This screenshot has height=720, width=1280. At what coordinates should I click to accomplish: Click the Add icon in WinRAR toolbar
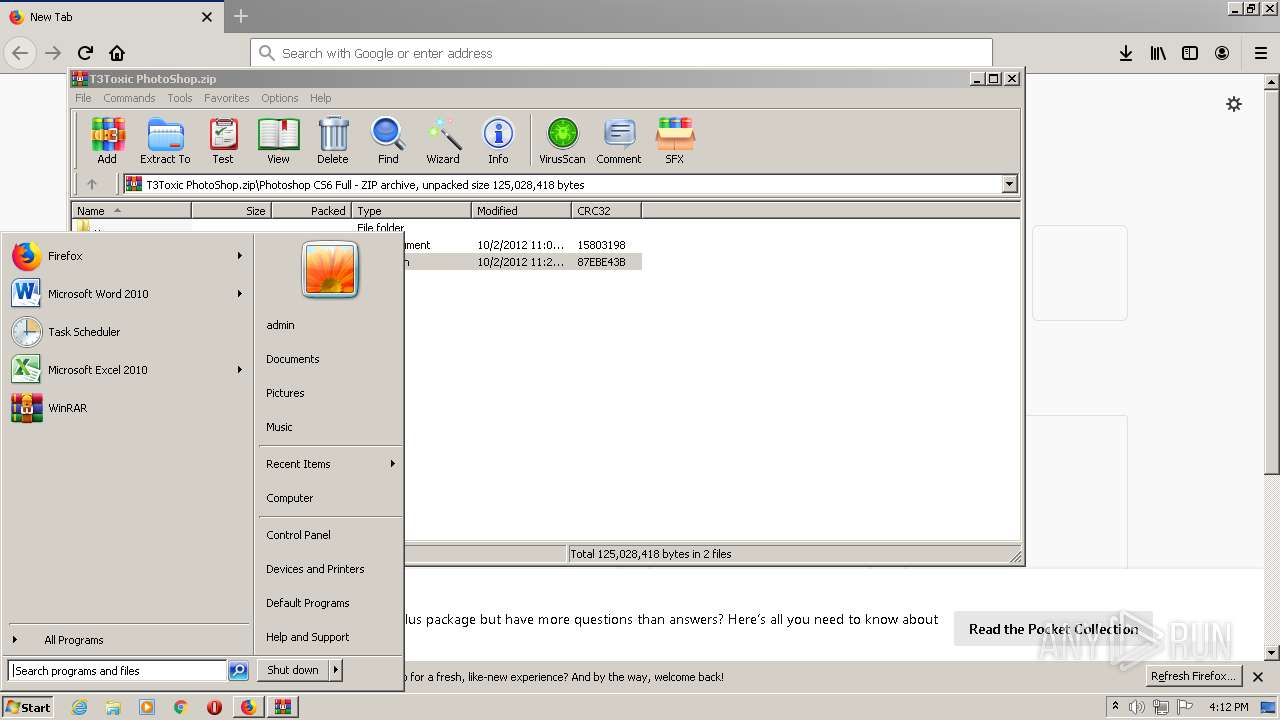click(x=107, y=140)
